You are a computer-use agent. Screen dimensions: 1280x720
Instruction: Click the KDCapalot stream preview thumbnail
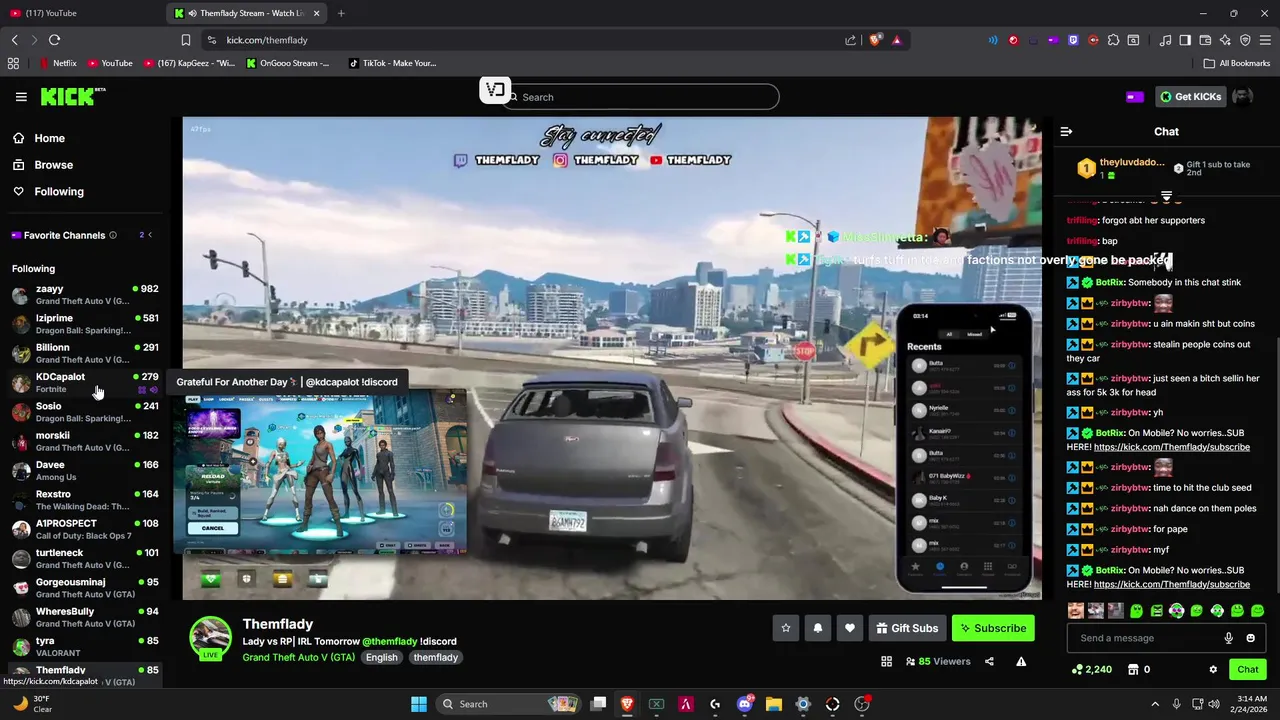pyautogui.click(x=320, y=473)
